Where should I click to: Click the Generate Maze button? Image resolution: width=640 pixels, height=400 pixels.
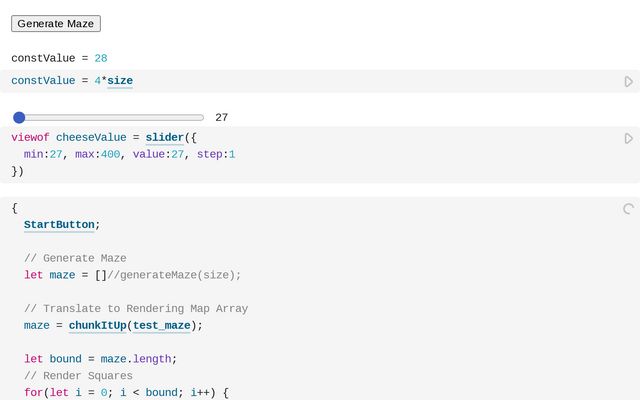56,23
